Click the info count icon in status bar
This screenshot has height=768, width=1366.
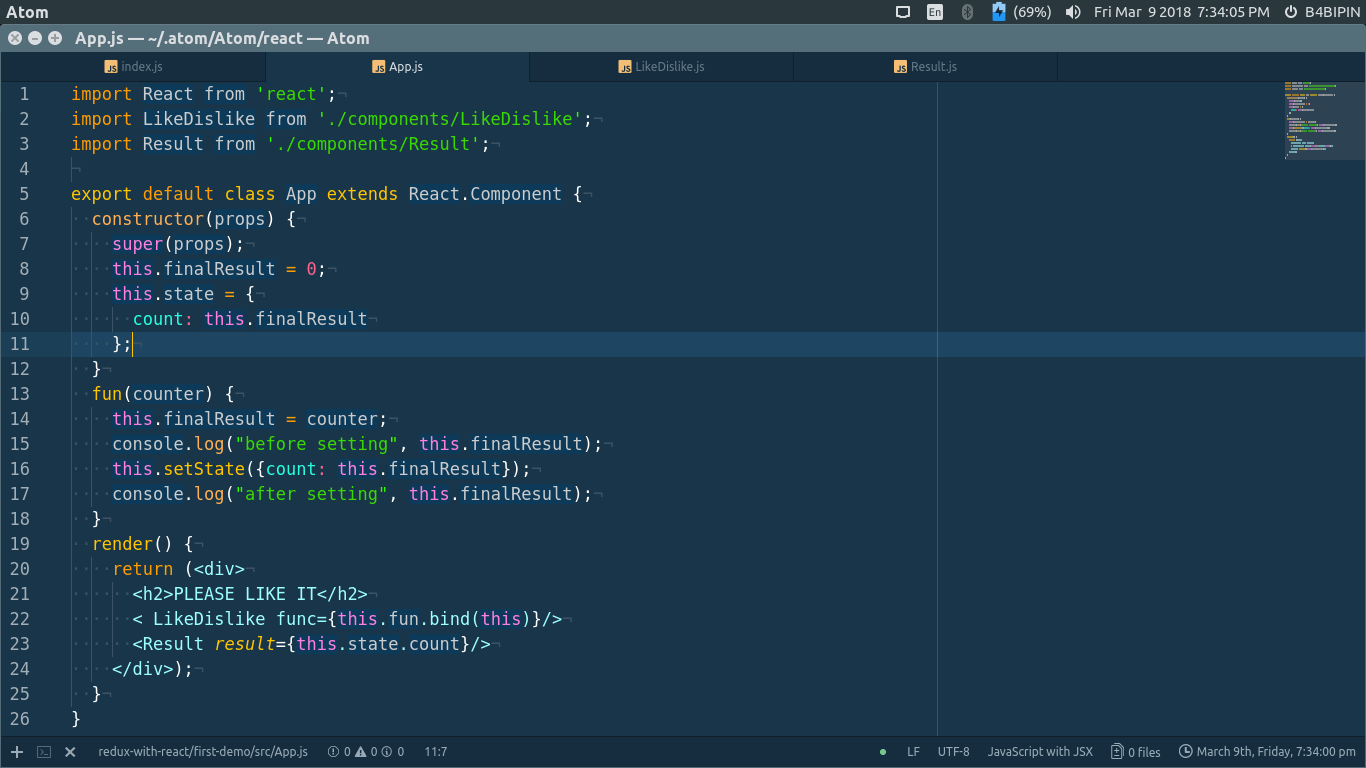point(389,751)
